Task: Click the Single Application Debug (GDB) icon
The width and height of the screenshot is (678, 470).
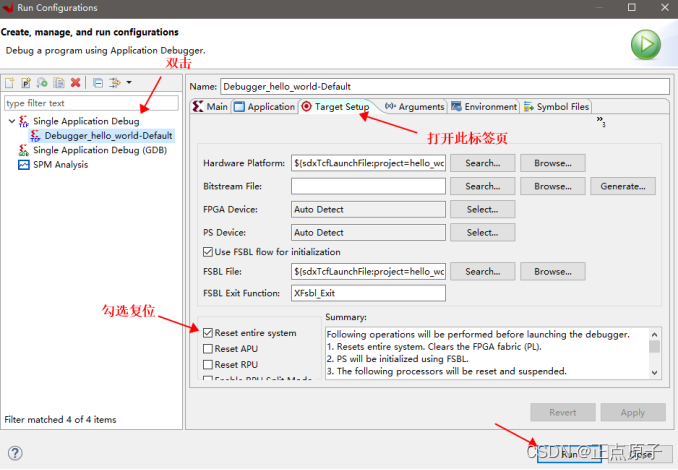Action: point(24,150)
